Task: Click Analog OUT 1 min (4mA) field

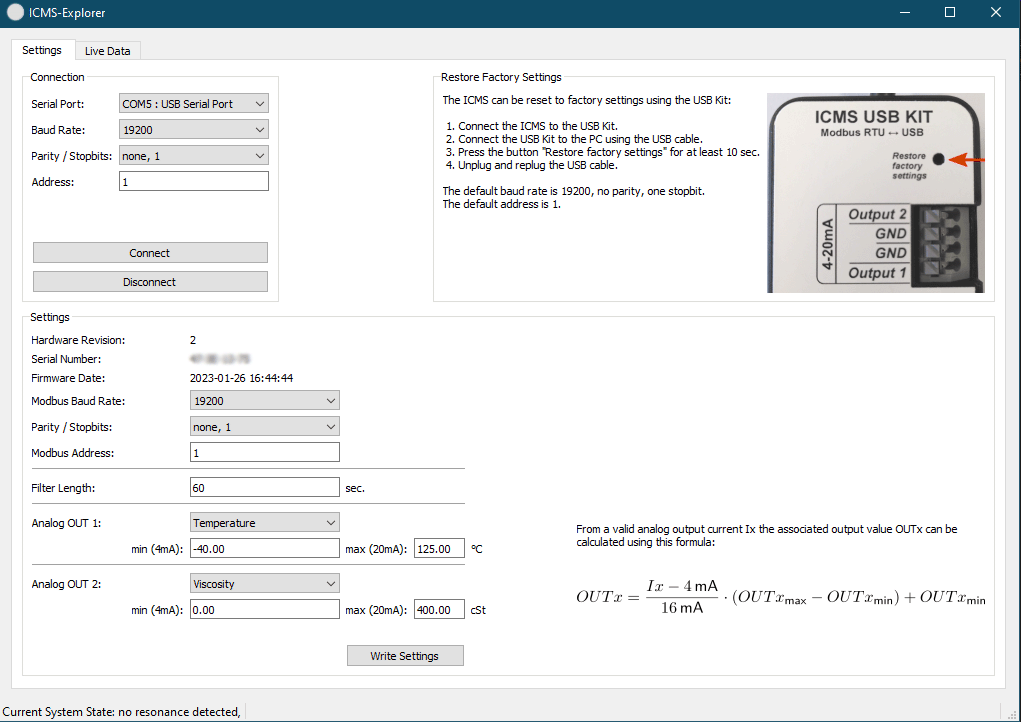Action: pyautogui.click(x=265, y=549)
